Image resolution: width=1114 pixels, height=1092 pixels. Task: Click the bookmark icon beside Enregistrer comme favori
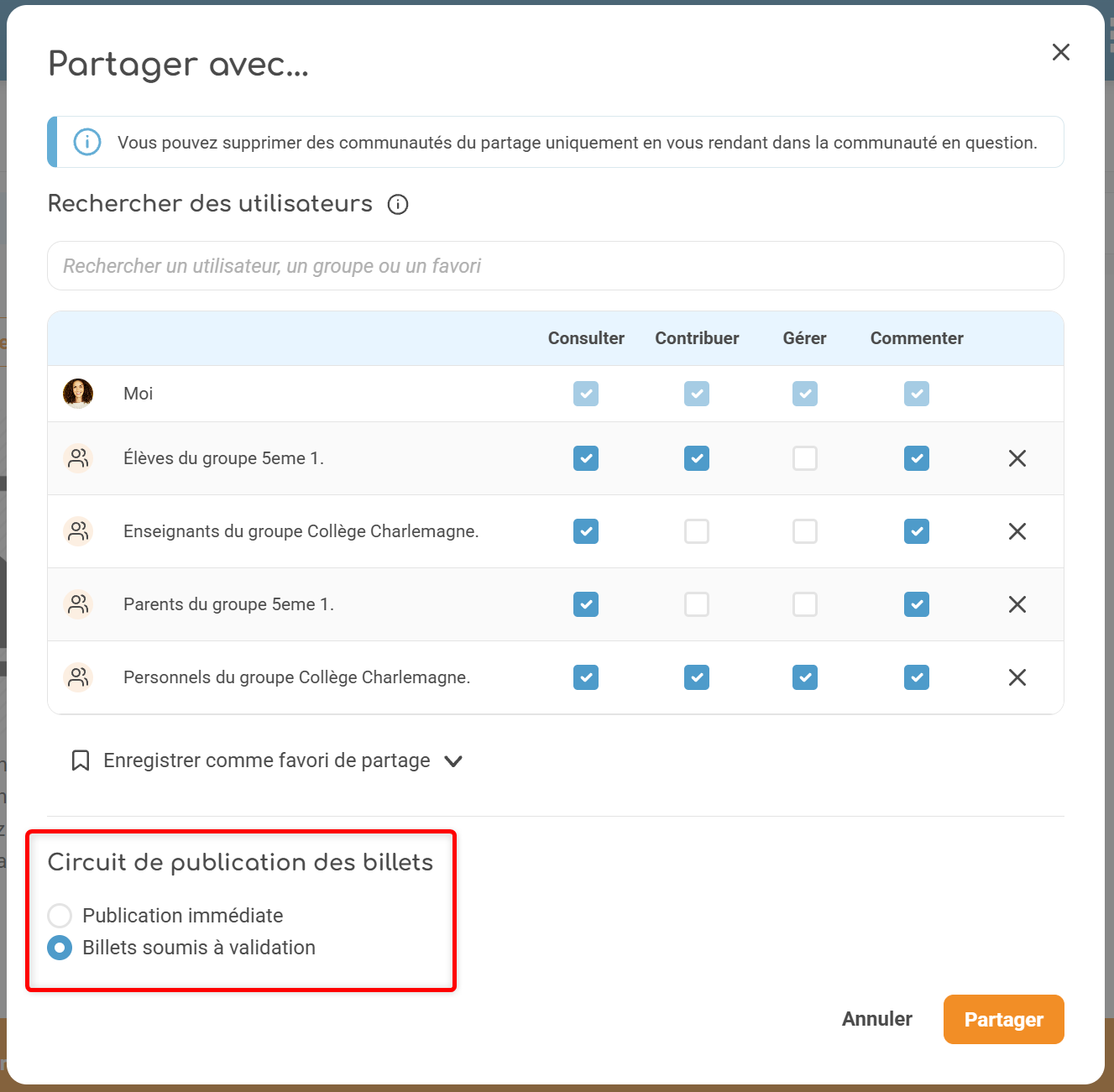(x=80, y=760)
